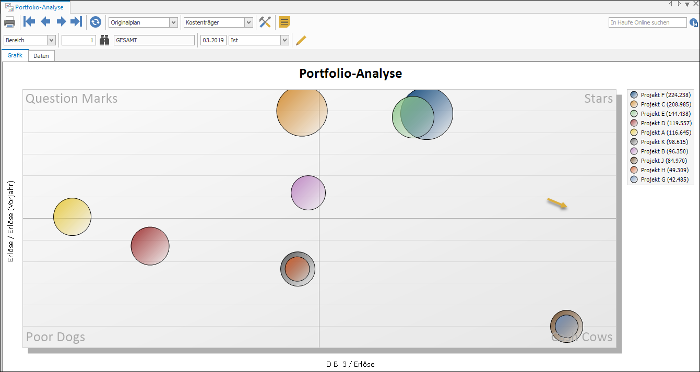
Task: Click the 01.2019 period field
Action: [x=213, y=40]
